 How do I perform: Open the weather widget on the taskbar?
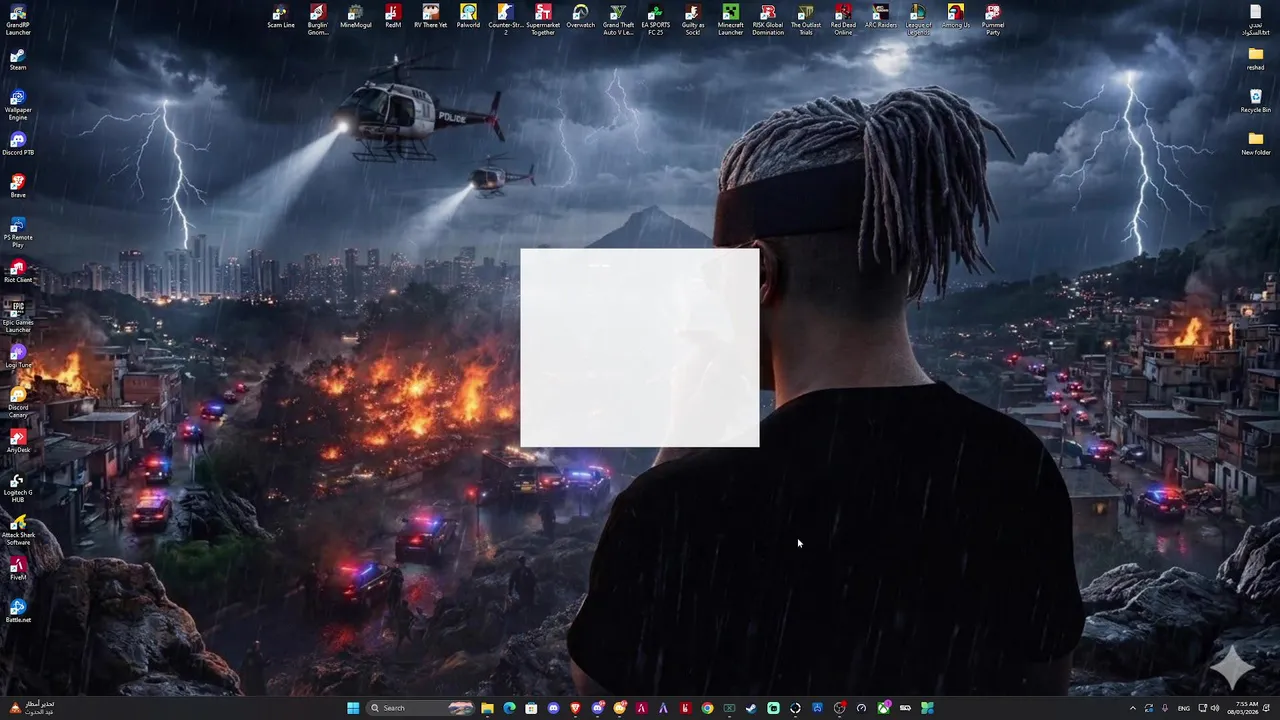pyautogui.click(x=32, y=708)
